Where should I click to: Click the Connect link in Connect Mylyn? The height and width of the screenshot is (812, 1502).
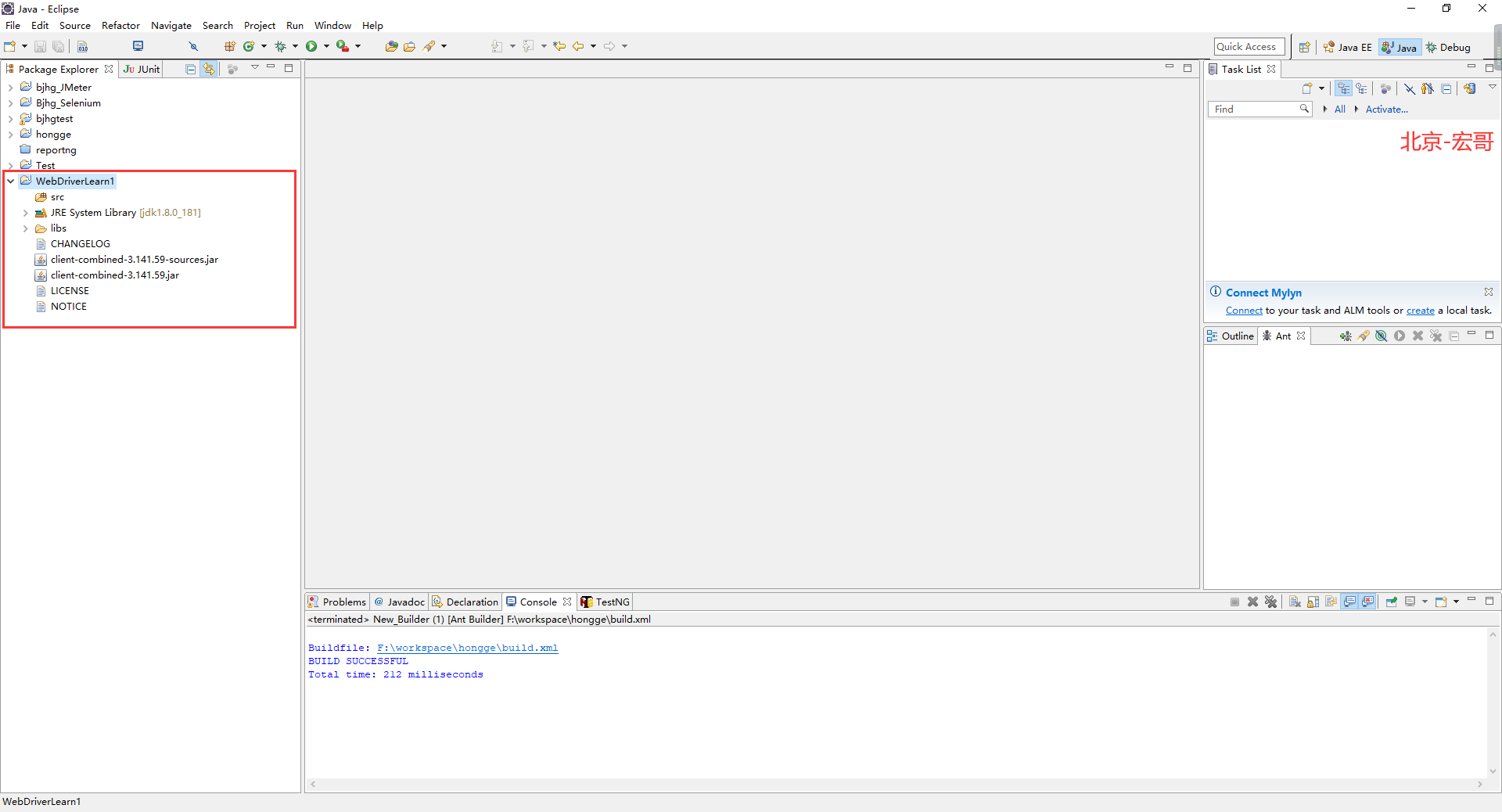point(1244,311)
